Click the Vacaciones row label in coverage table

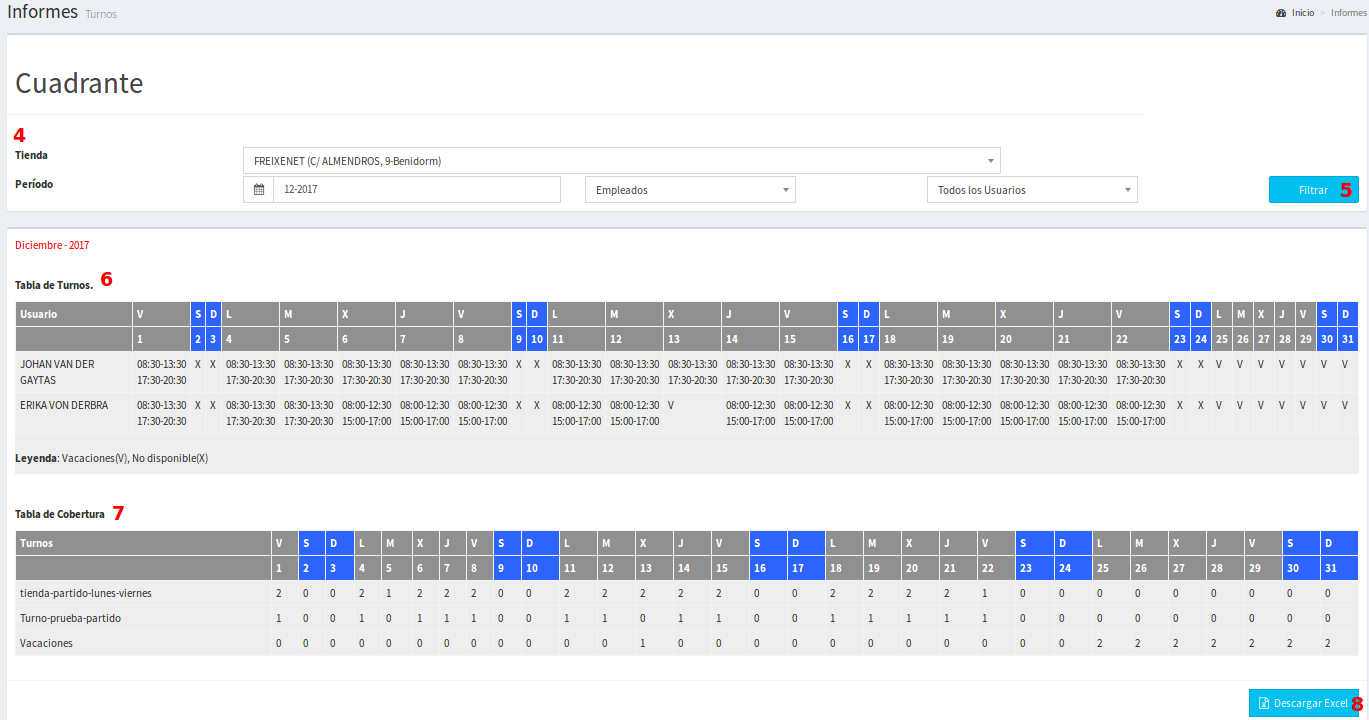tap(46, 643)
